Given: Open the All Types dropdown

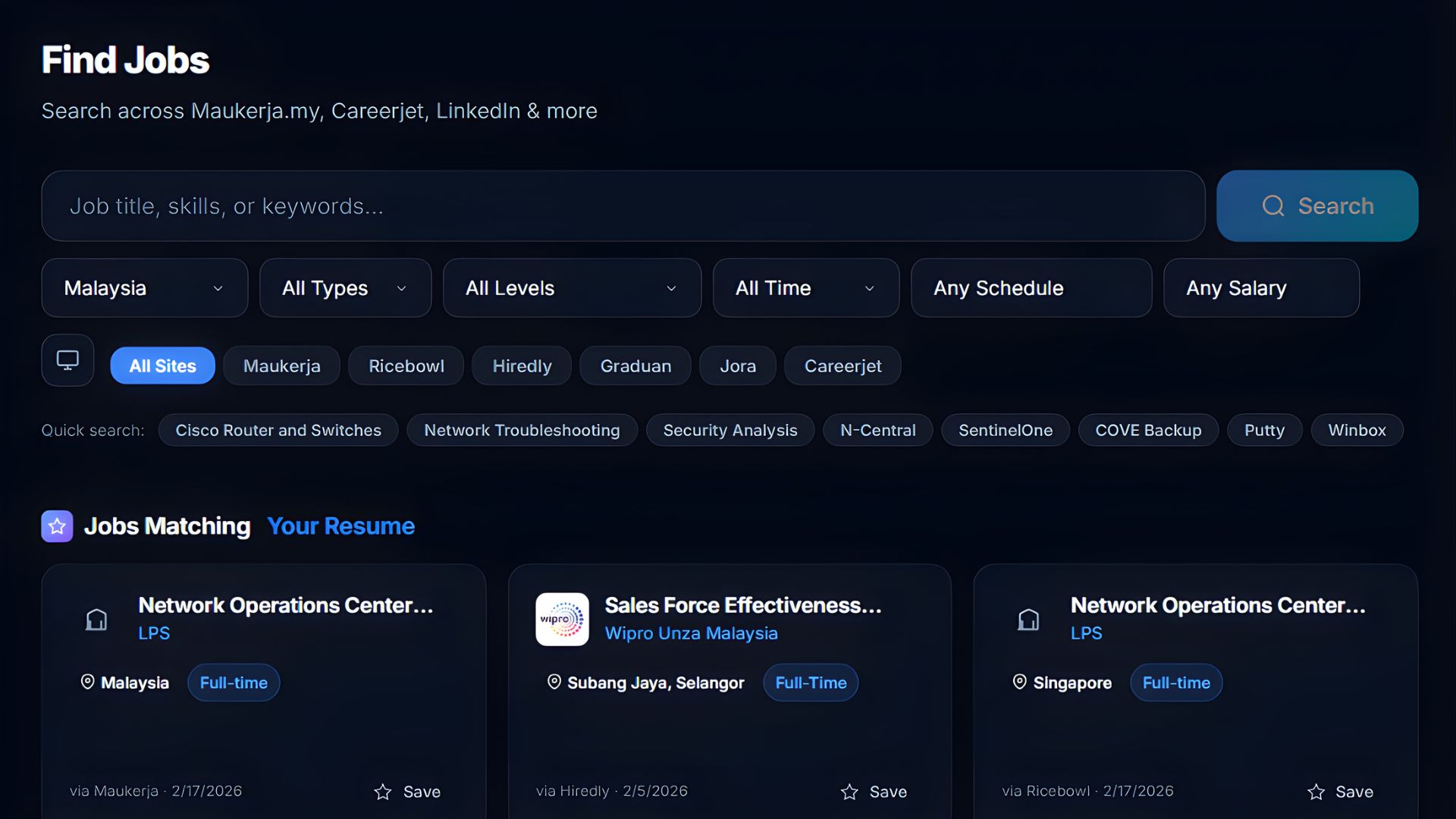Looking at the screenshot, I should click(345, 288).
